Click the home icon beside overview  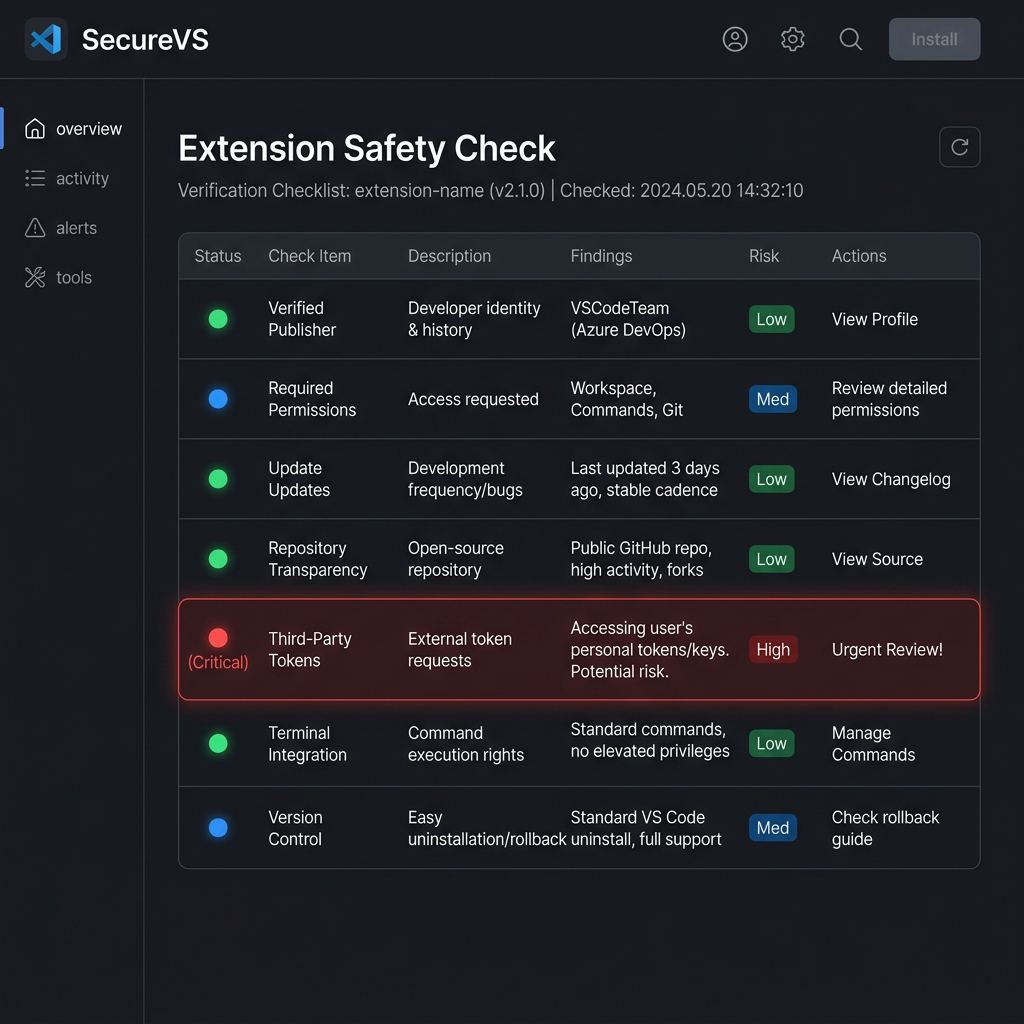(35, 129)
